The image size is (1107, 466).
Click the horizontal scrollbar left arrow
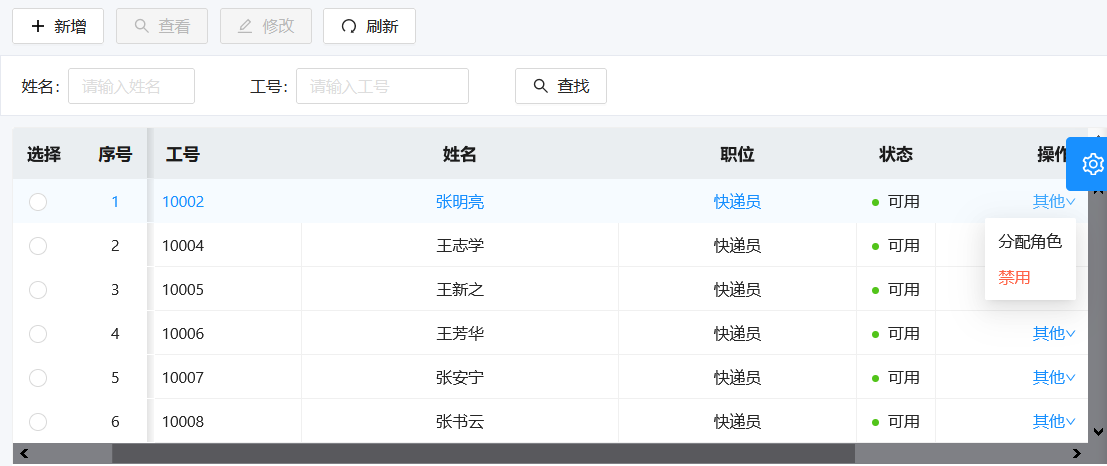[x=24, y=454]
